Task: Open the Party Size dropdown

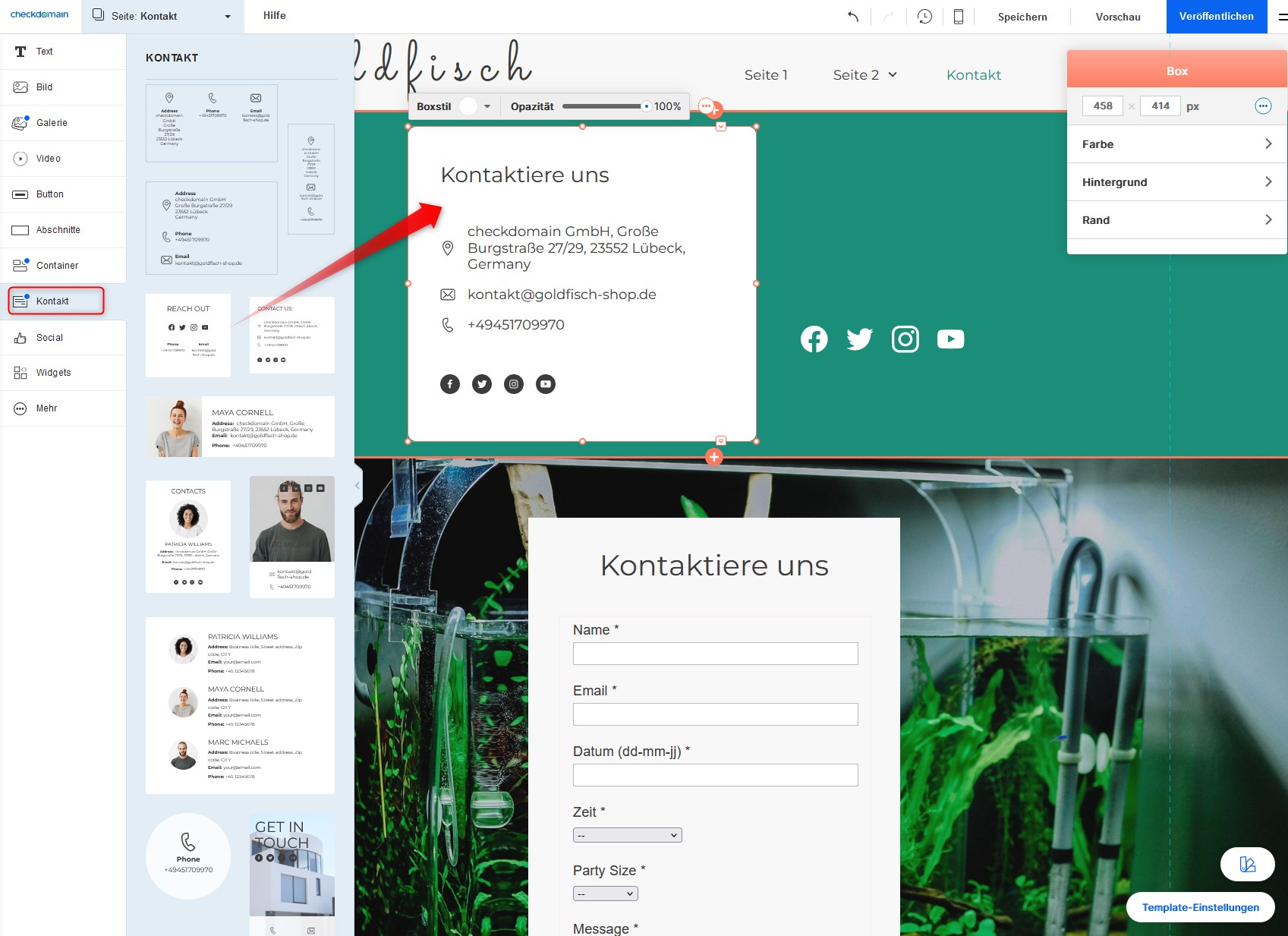Action: [605, 893]
